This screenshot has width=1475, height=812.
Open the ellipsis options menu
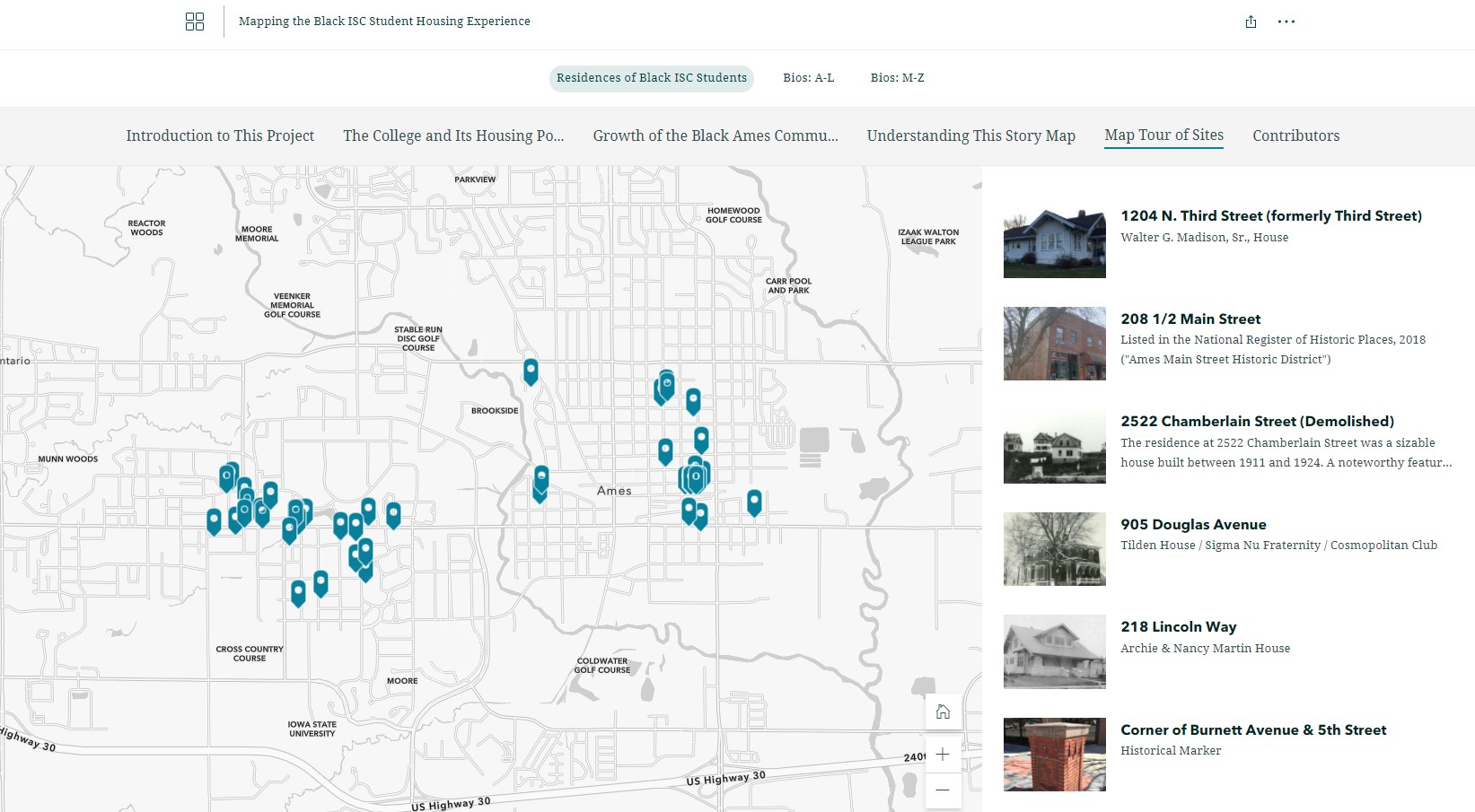click(x=1286, y=22)
